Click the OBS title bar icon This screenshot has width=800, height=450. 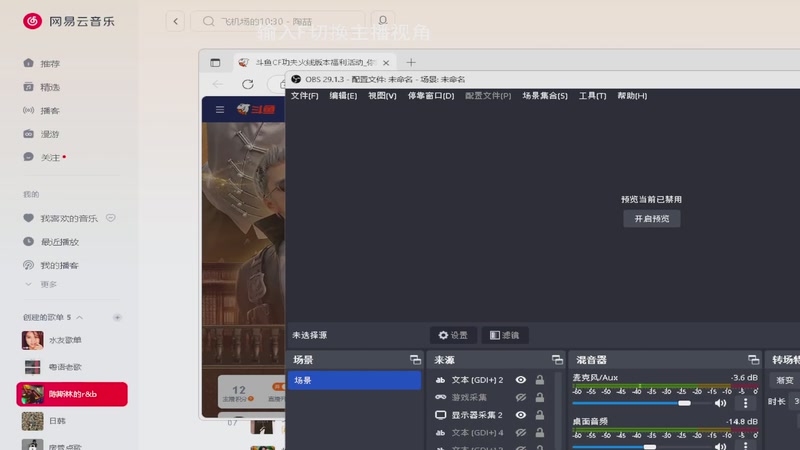[x=296, y=79]
